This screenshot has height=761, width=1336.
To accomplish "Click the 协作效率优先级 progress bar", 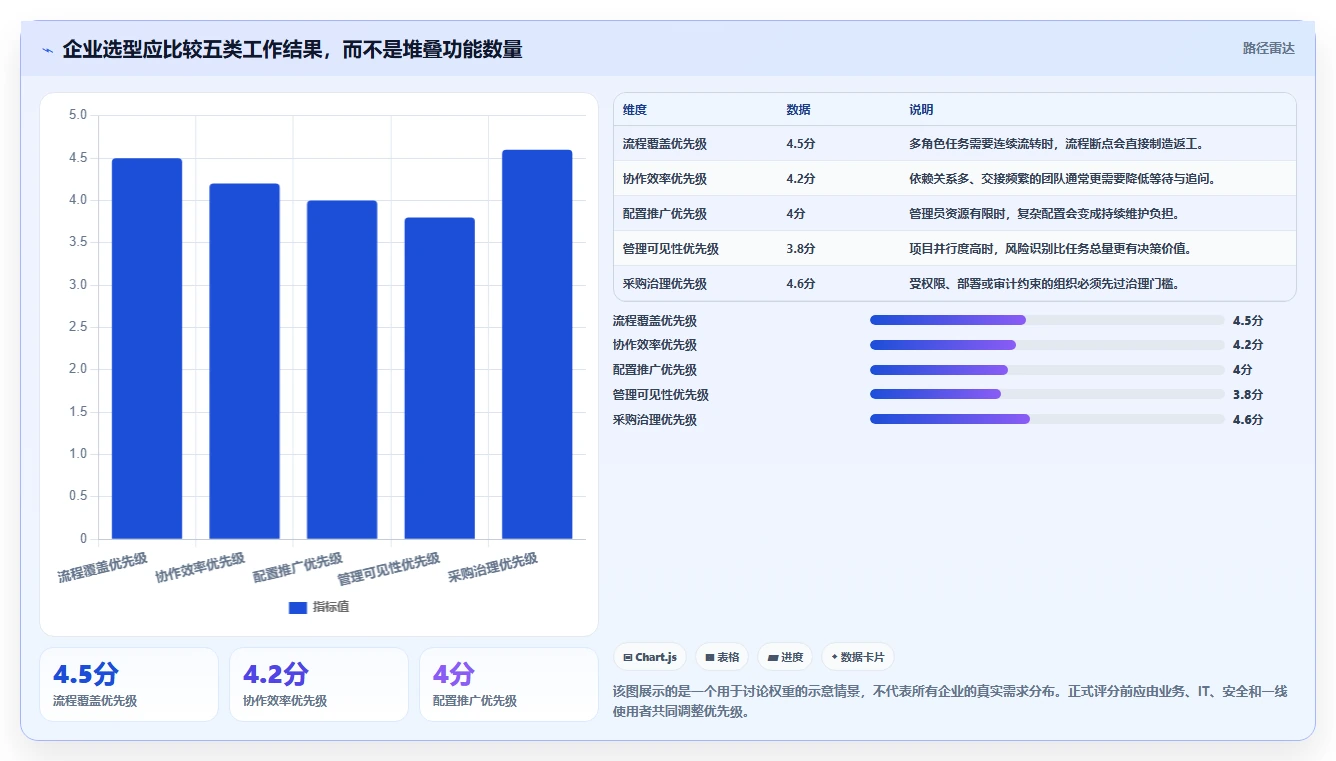I will (x=1047, y=345).
